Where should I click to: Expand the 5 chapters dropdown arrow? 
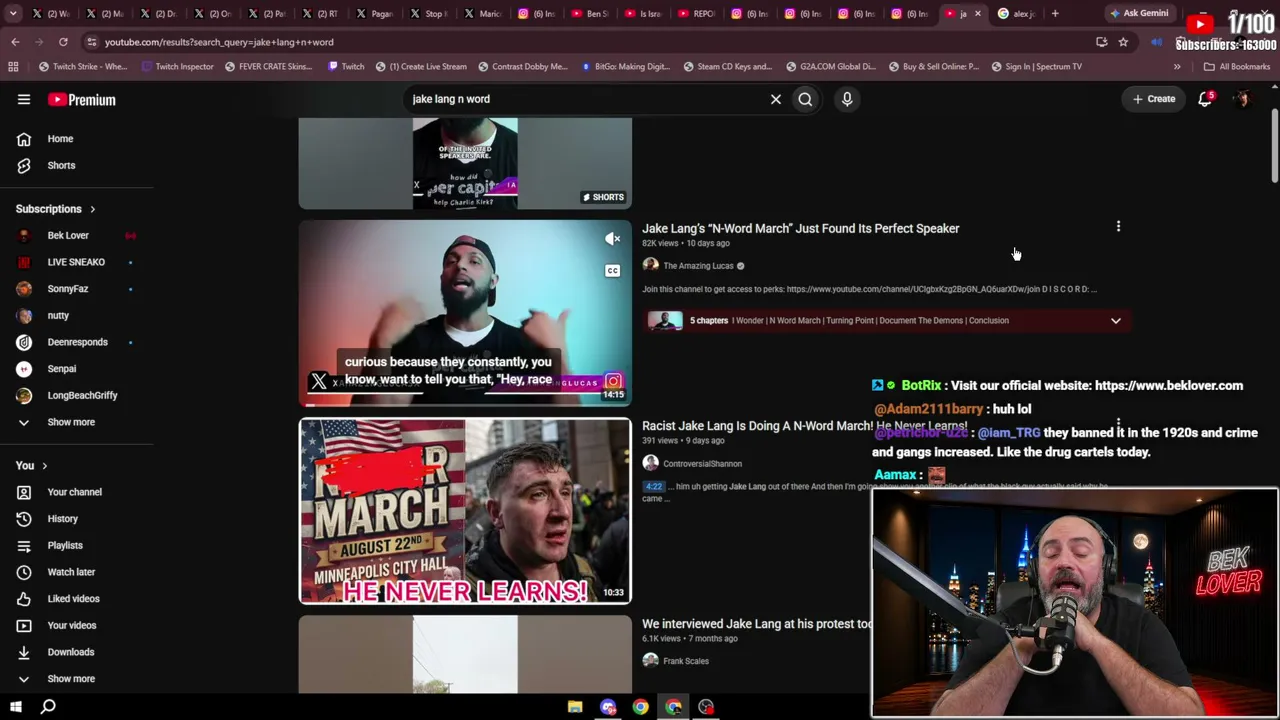[x=1116, y=321]
